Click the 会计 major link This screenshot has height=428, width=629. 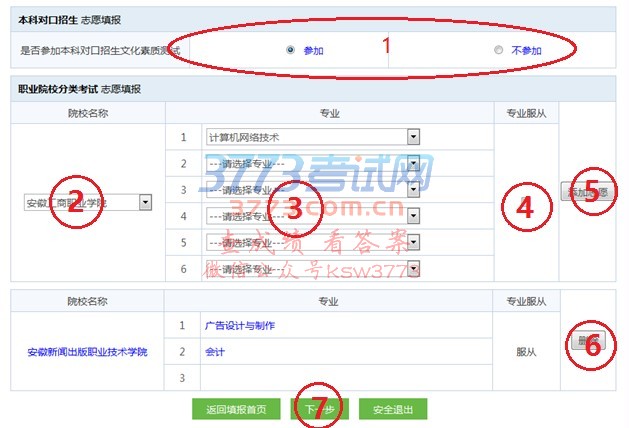pyautogui.click(x=215, y=352)
